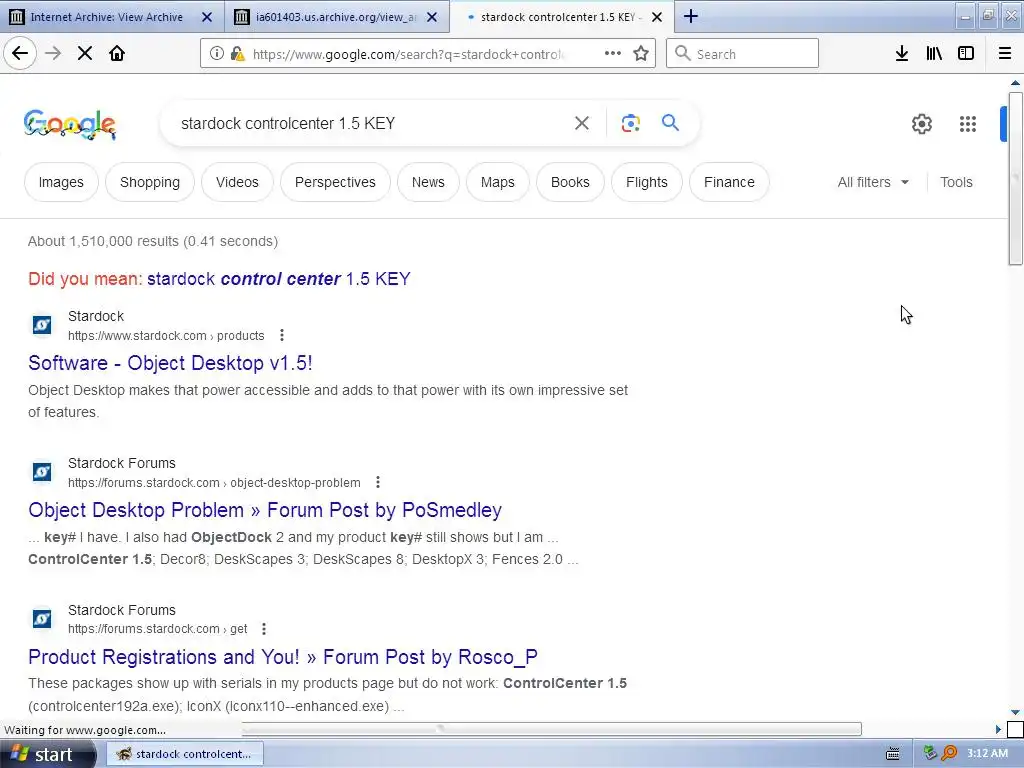Image resolution: width=1024 pixels, height=768 pixels.
Task: Open the Google apps grid
Action: point(968,124)
